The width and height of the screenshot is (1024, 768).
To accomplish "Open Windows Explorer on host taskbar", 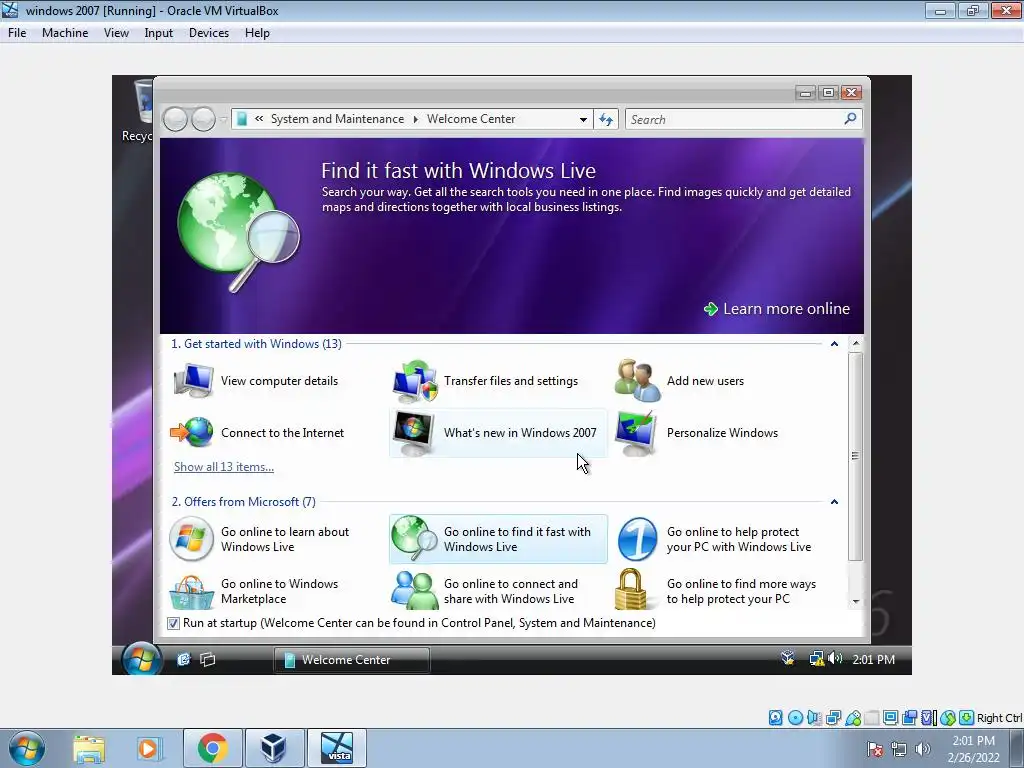I will pos(89,749).
